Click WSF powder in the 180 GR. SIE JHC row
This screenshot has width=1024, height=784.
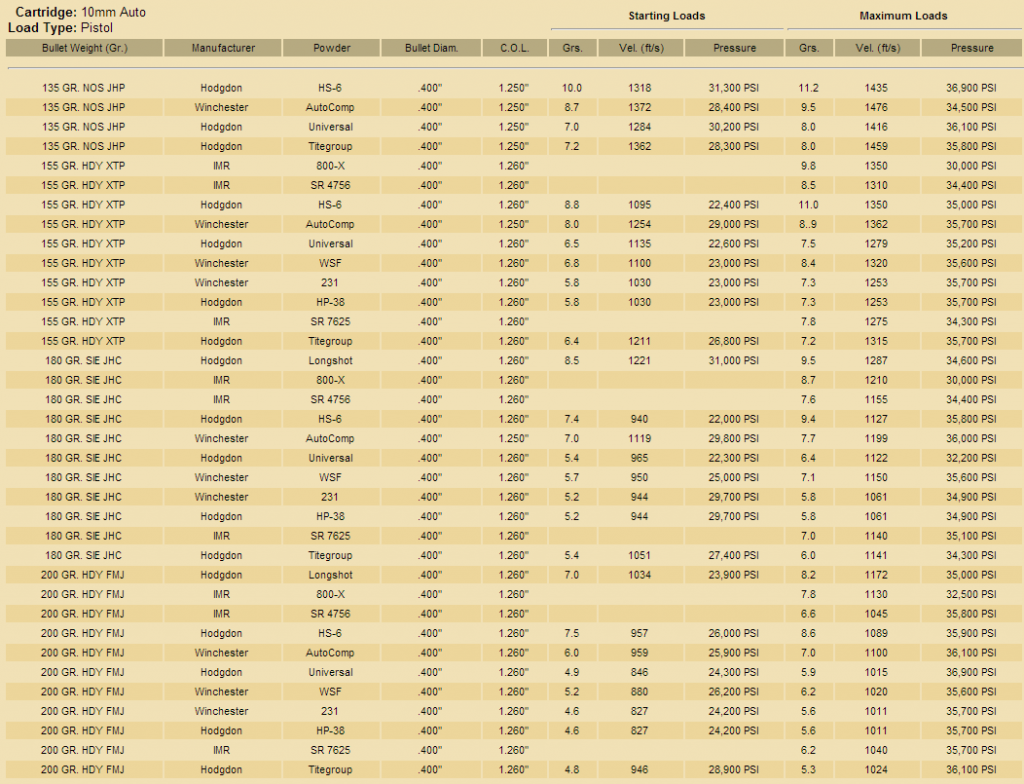330,478
